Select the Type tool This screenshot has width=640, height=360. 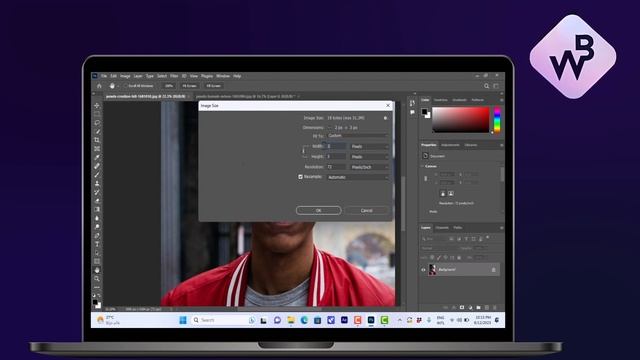97,244
